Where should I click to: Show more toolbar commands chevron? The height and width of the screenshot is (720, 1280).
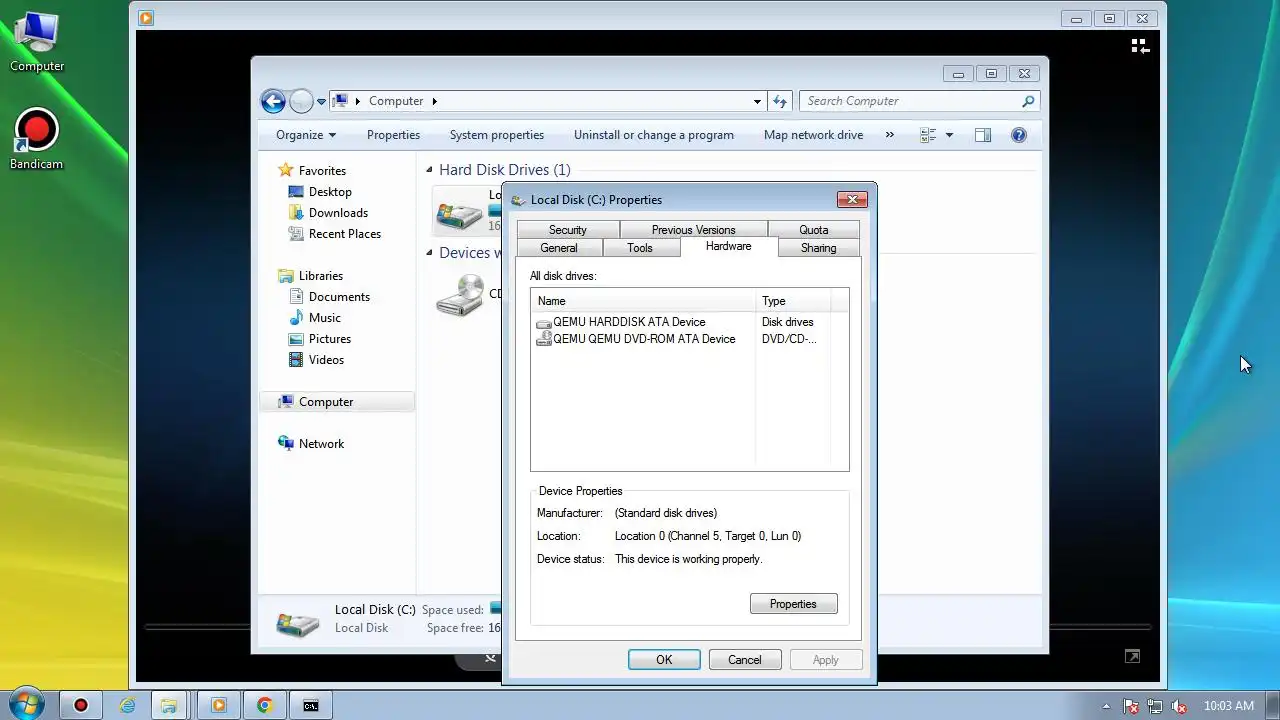point(889,135)
